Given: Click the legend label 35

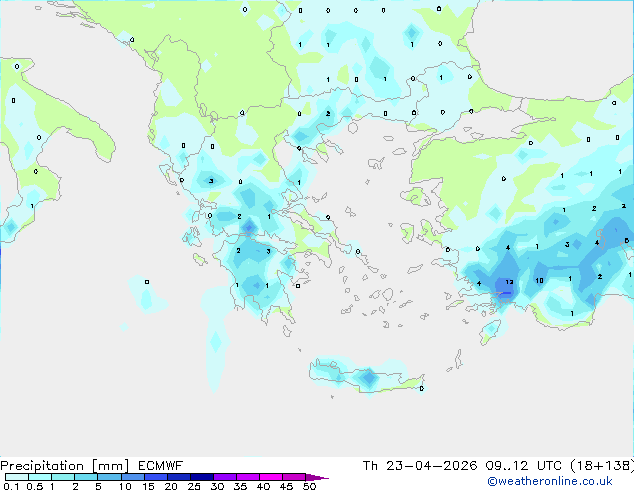Looking at the screenshot, I should (240, 486).
